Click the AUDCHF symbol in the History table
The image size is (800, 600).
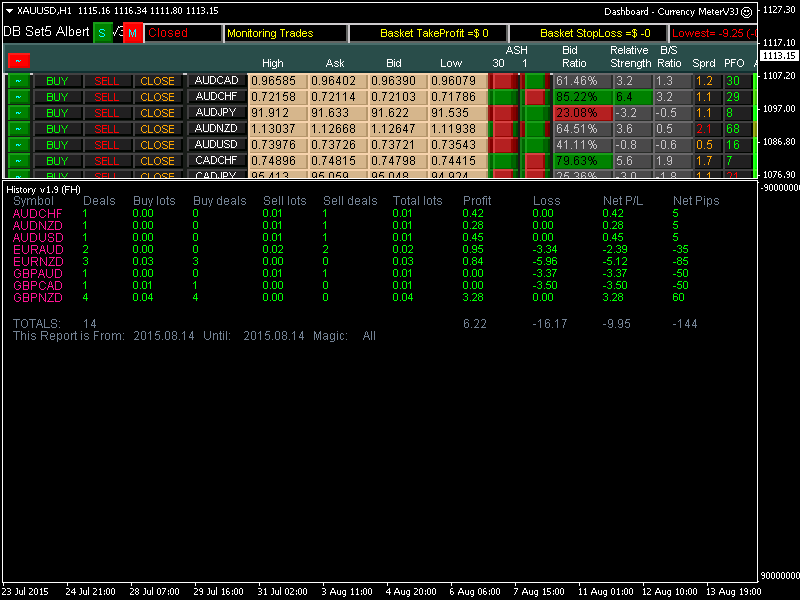point(38,213)
